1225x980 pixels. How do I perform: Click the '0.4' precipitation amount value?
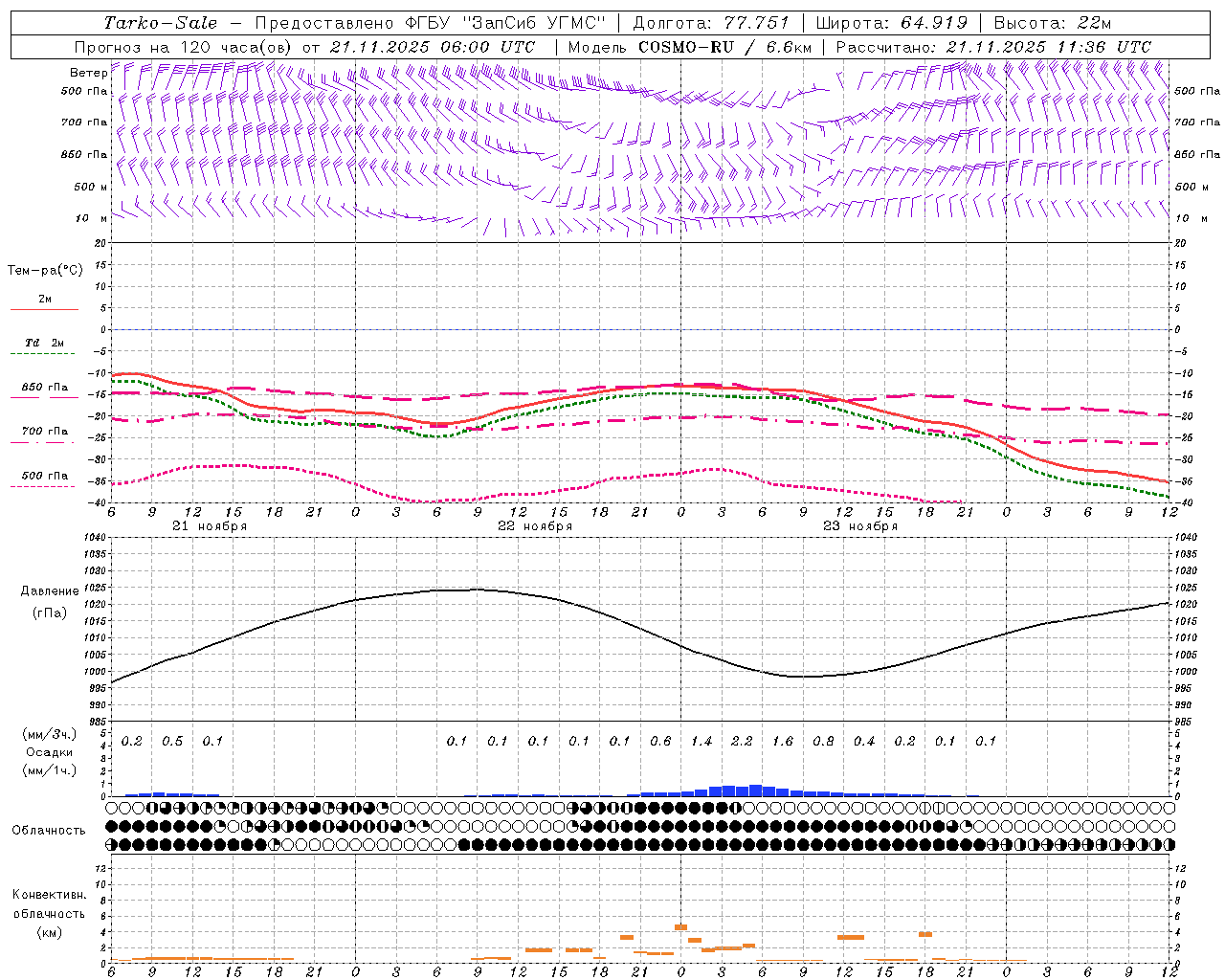[x=864, y=741]
